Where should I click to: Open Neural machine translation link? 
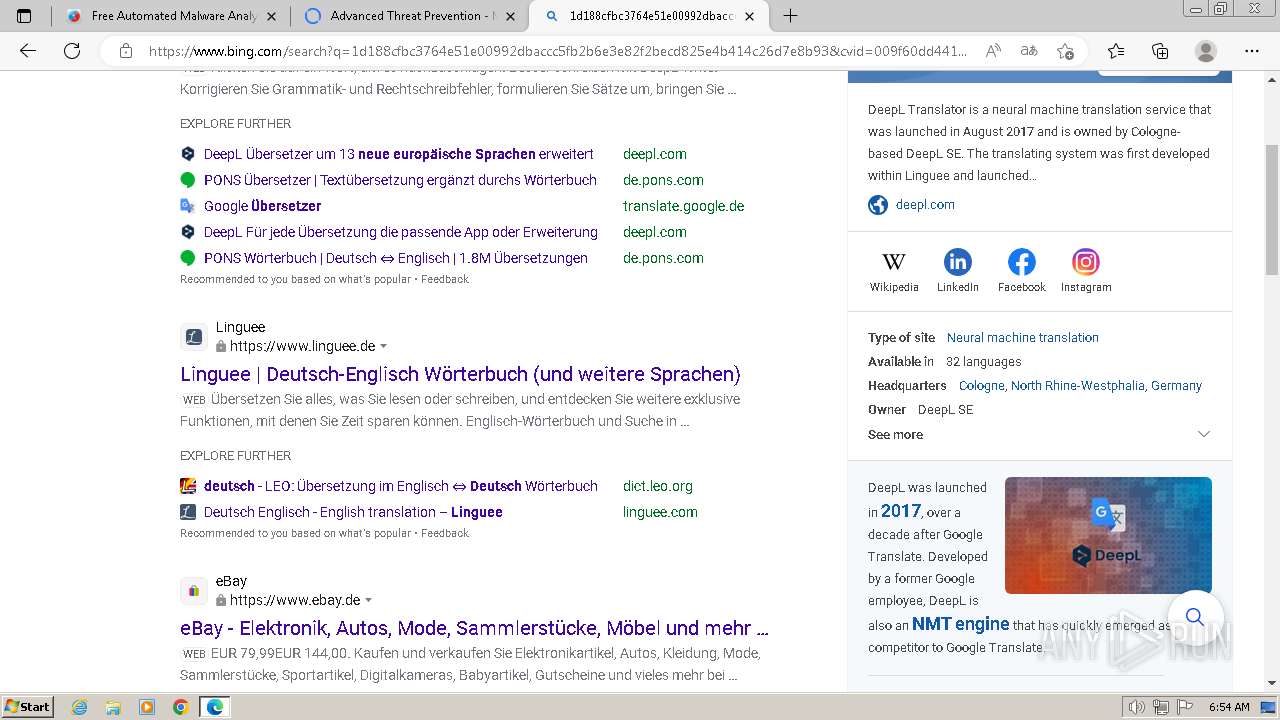pos(1023,338)
